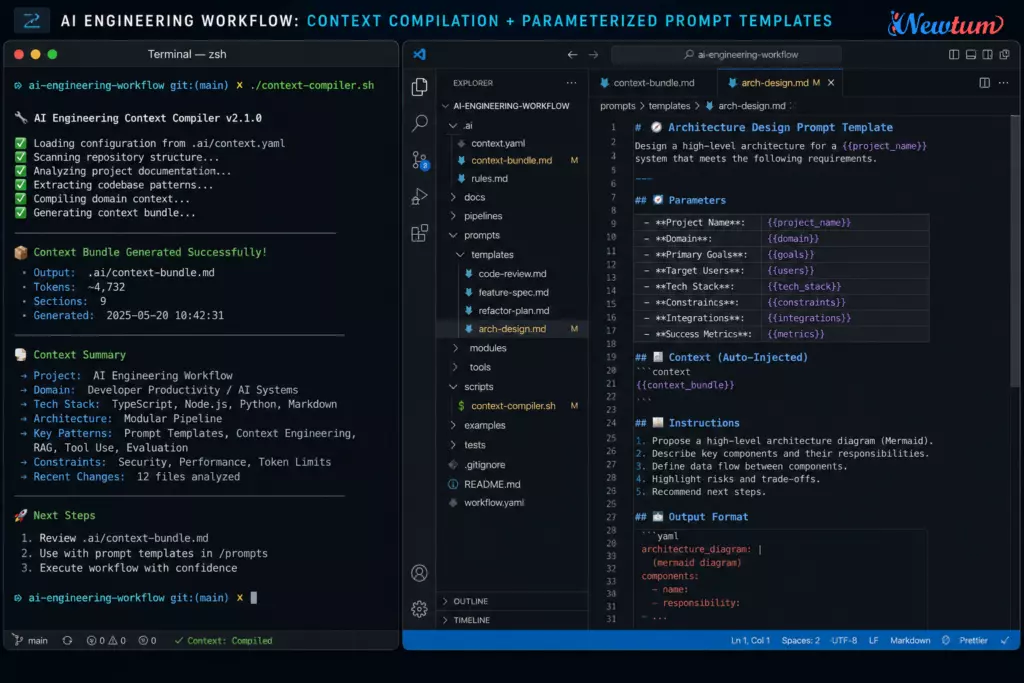Click the Context: Compiled status in terminal
The image size is (1024, 683).
223,641
